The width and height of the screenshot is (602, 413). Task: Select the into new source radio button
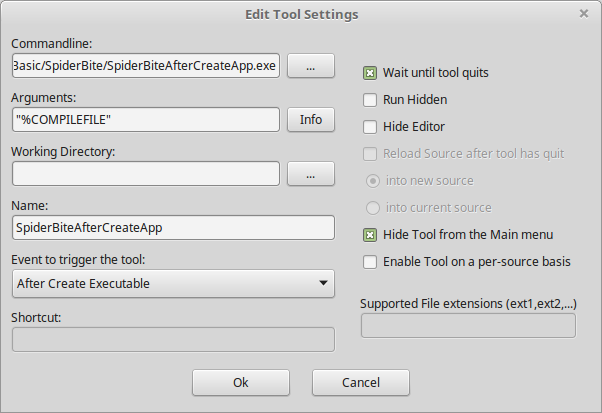(373, 181)
